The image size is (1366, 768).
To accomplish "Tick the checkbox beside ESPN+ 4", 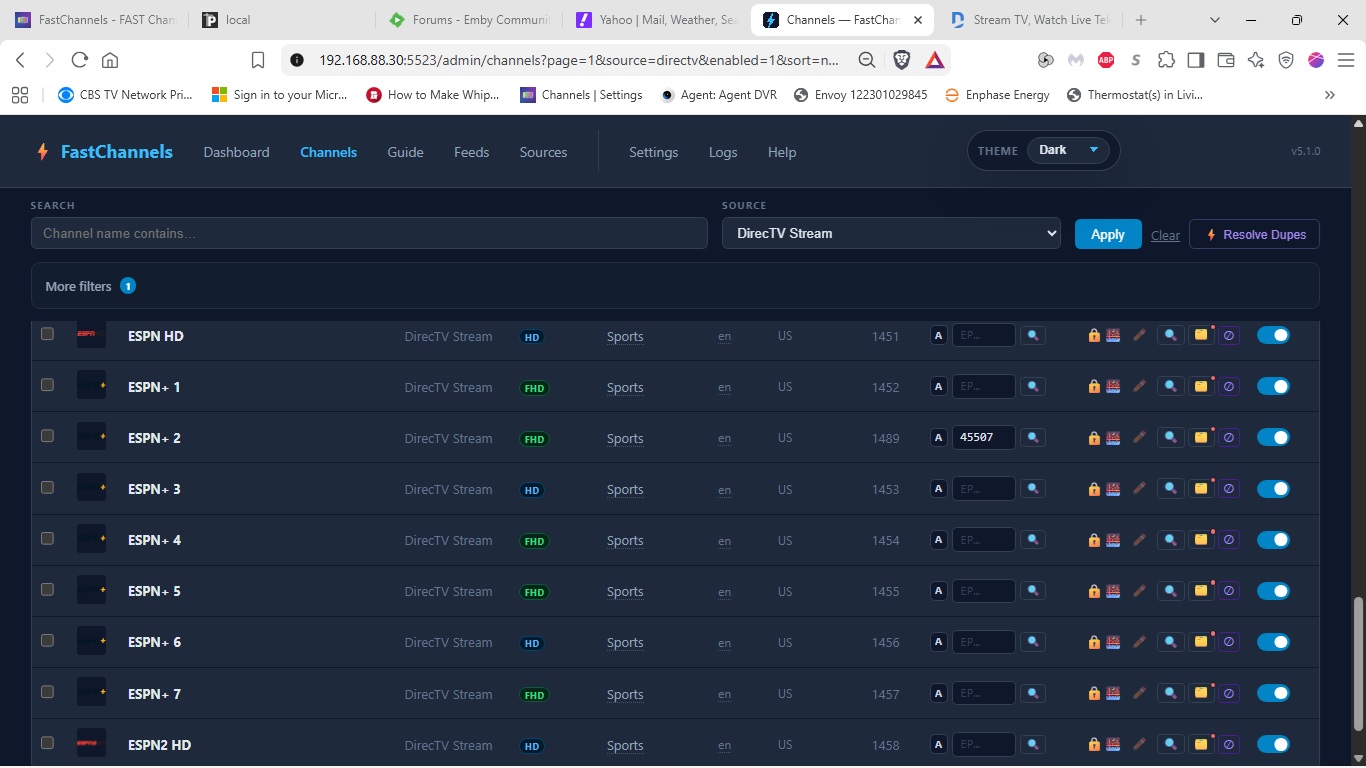I will coord(47,538).
